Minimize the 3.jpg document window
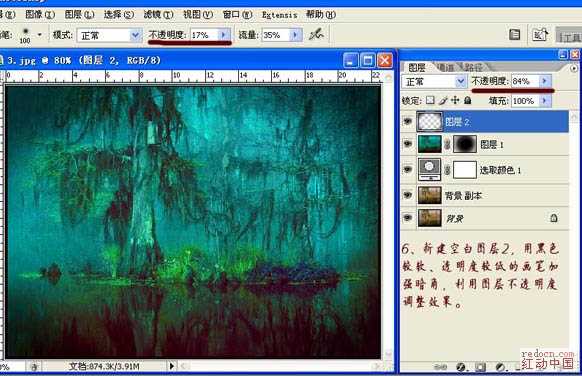 pos(350,60)
